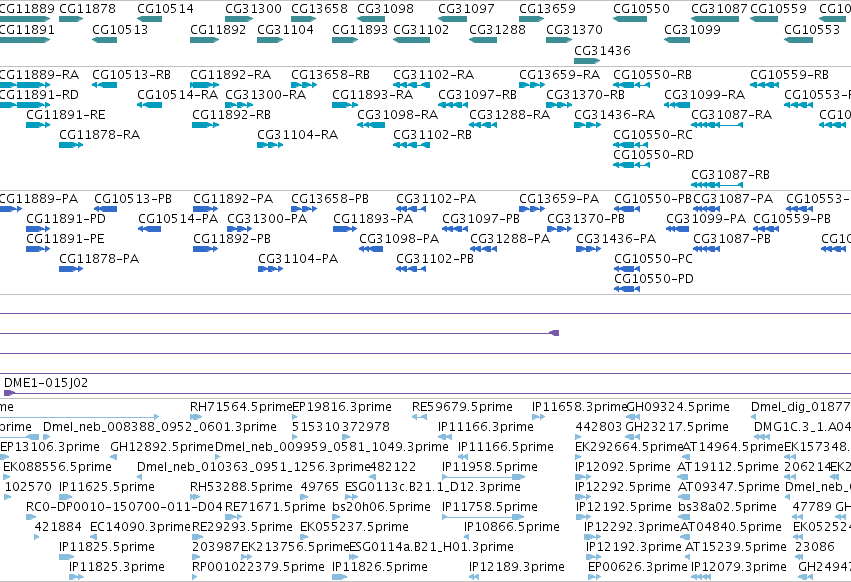
Task: Open the CG13659 gene label
Action: coord(547,9)
